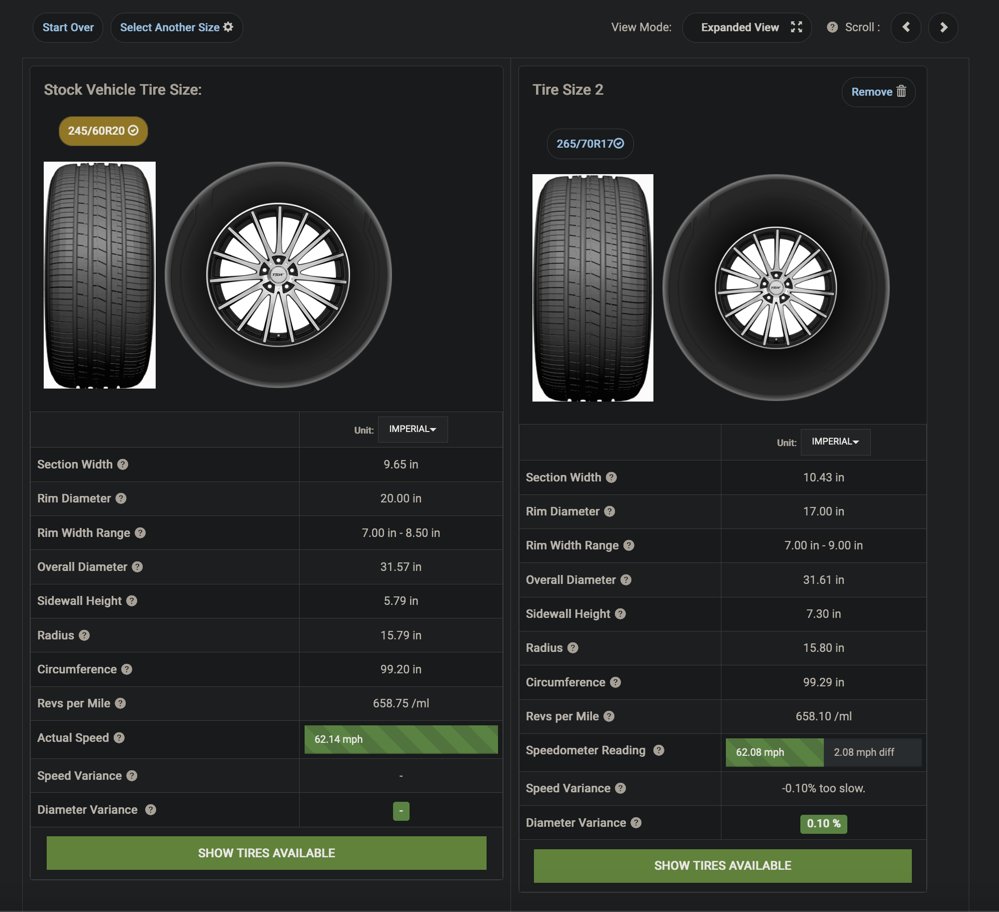Click help icon next to Tire Size 2 Section Width

pos(612,477)
